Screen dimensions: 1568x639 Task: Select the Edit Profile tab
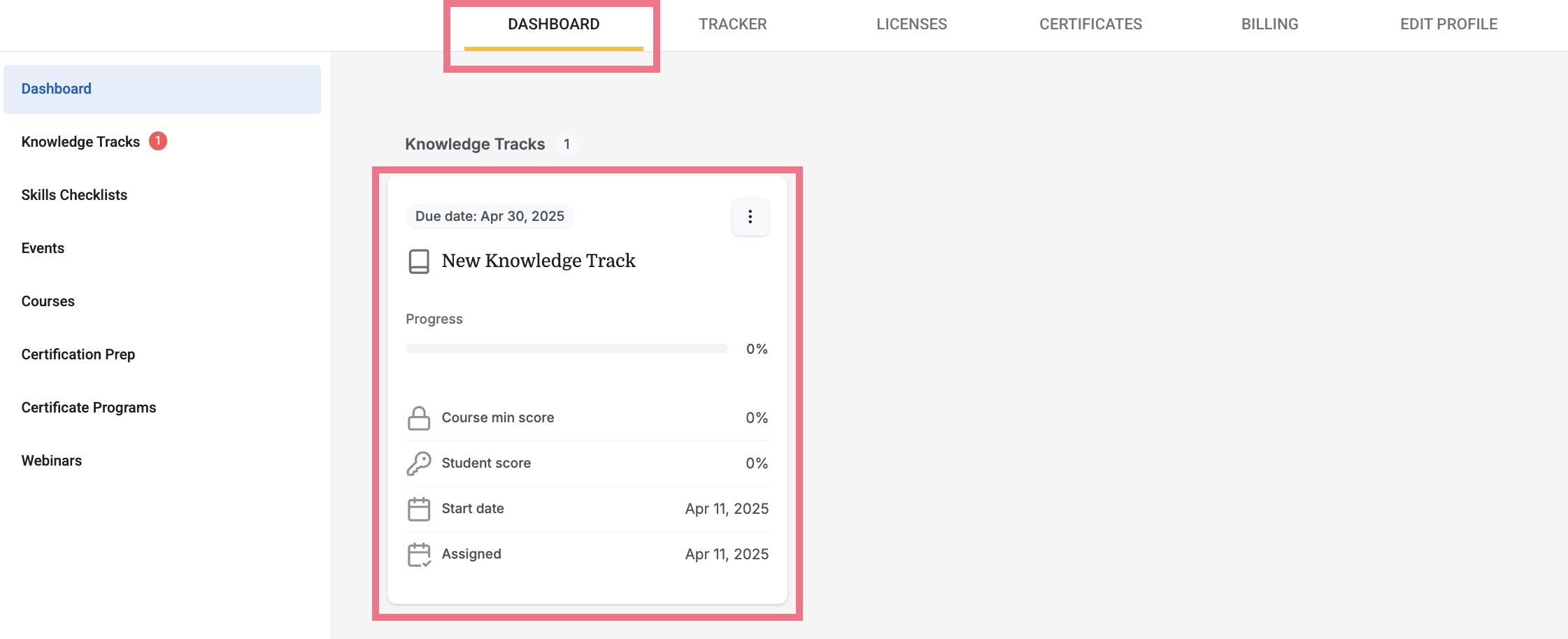pyautogui.click(x=1448, y=24)
